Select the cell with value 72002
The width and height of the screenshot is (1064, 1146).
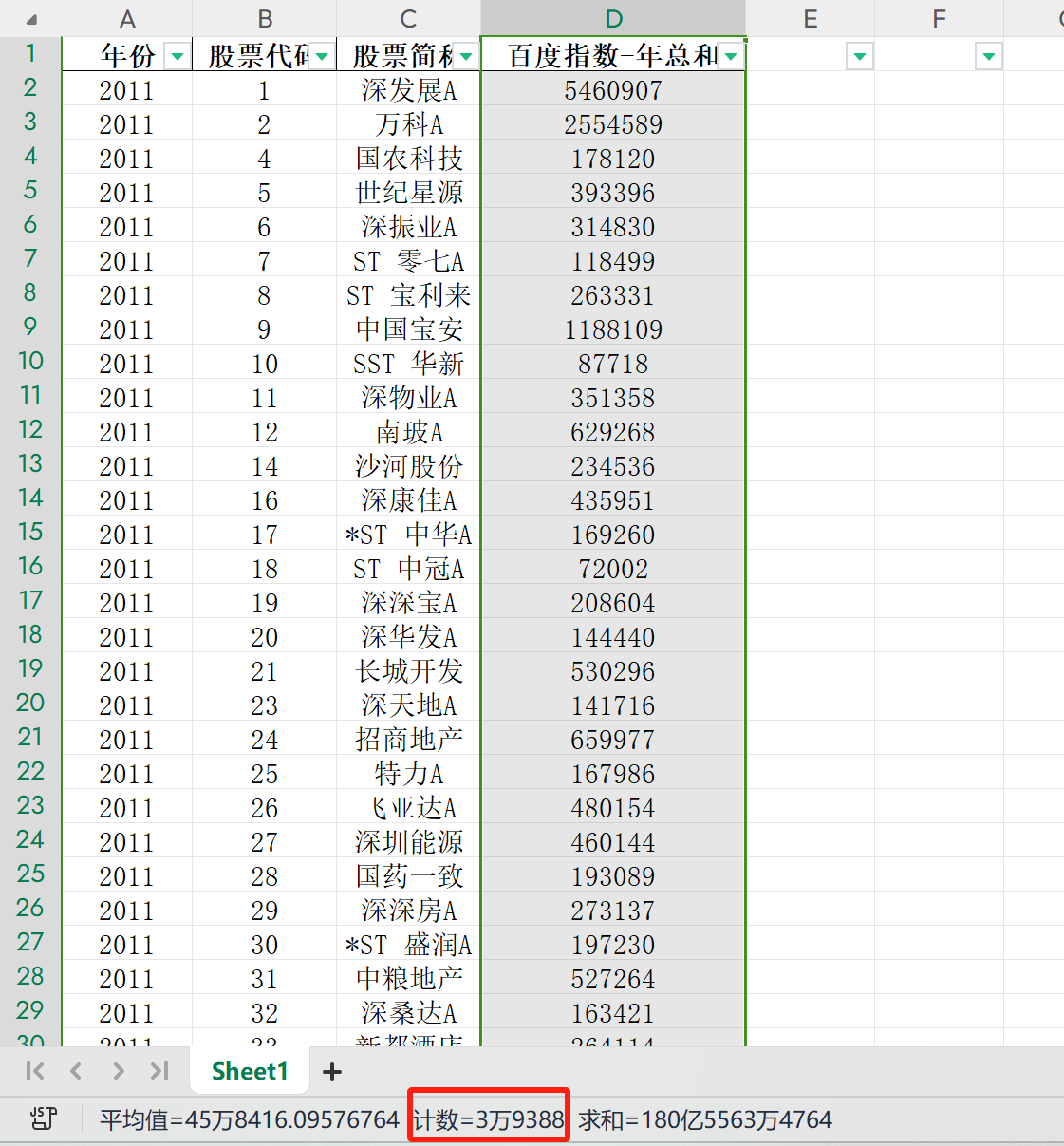pos(613,569)
